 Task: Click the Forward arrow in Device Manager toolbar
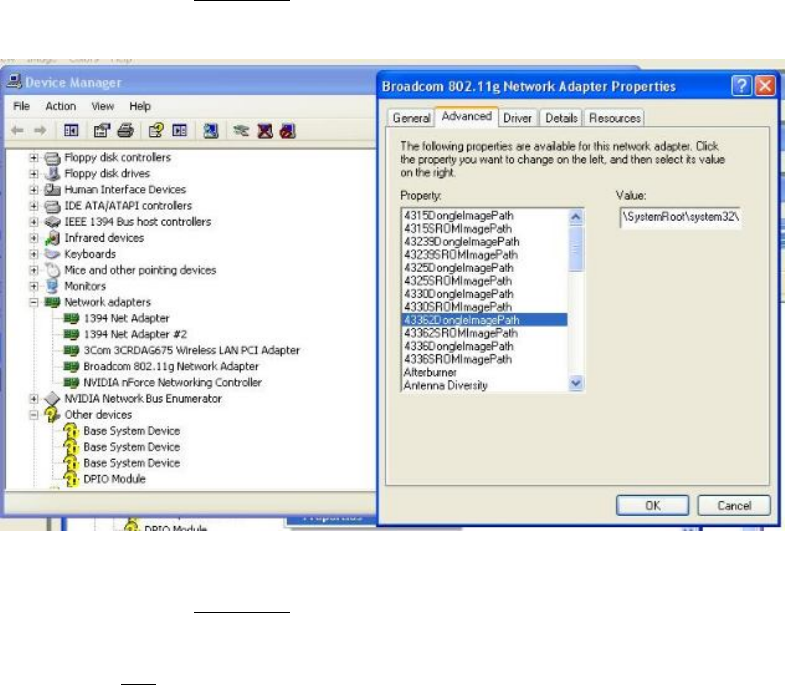click(x=40, y=131)
